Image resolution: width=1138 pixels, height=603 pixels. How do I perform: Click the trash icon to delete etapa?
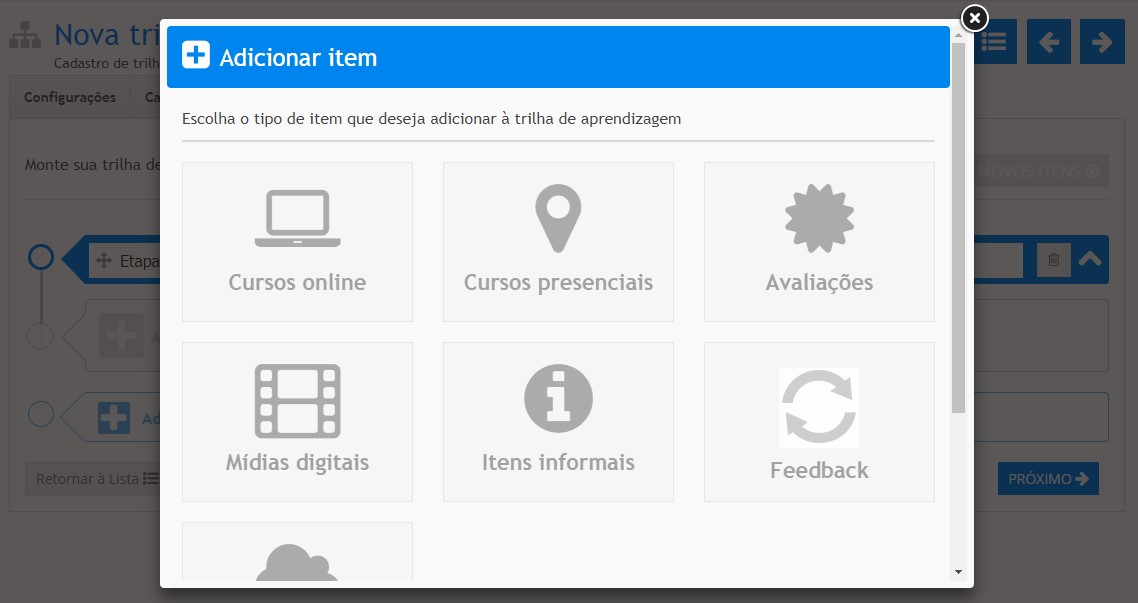1053,260
